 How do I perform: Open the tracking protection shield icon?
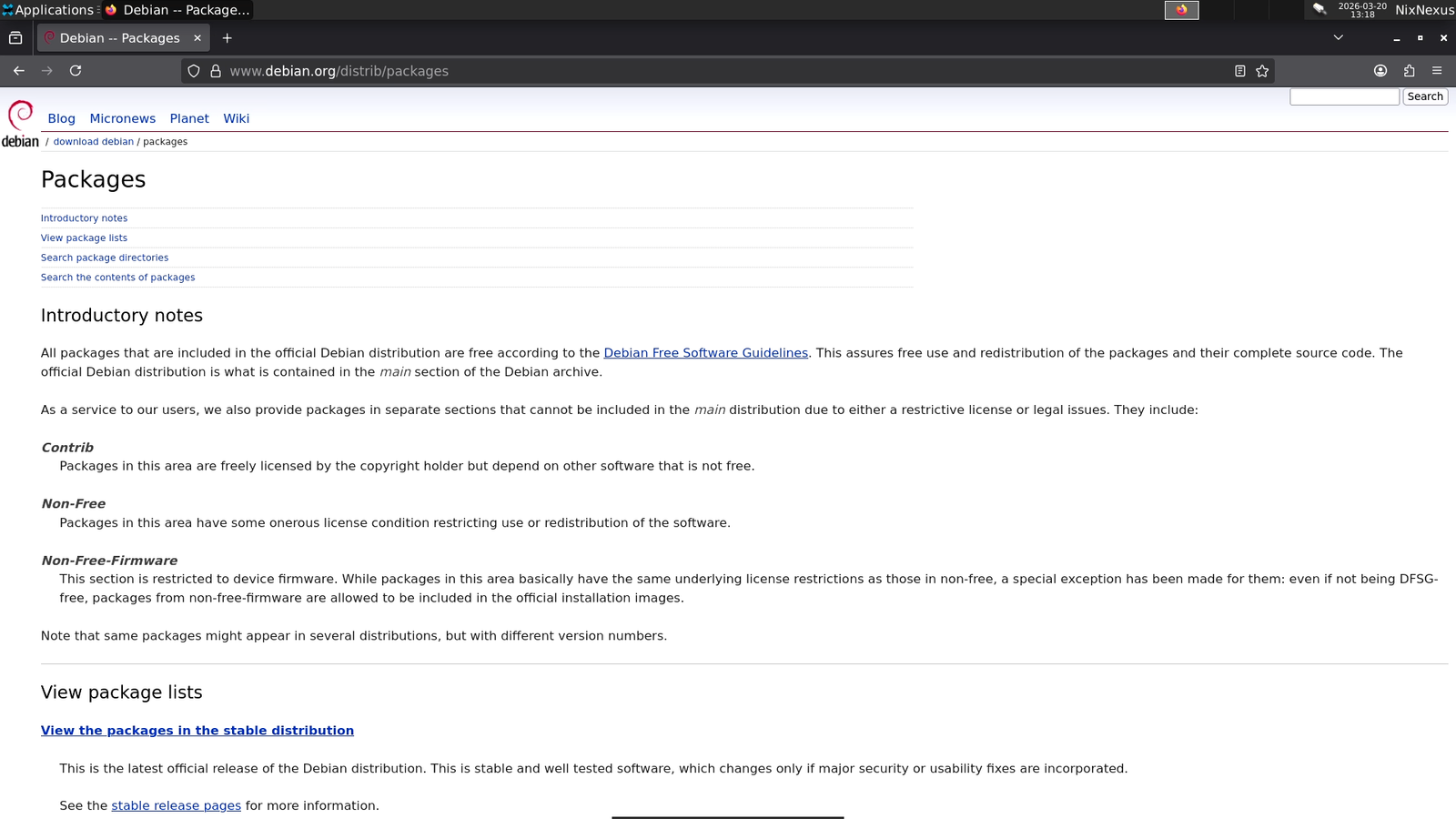tap(194, 71)
